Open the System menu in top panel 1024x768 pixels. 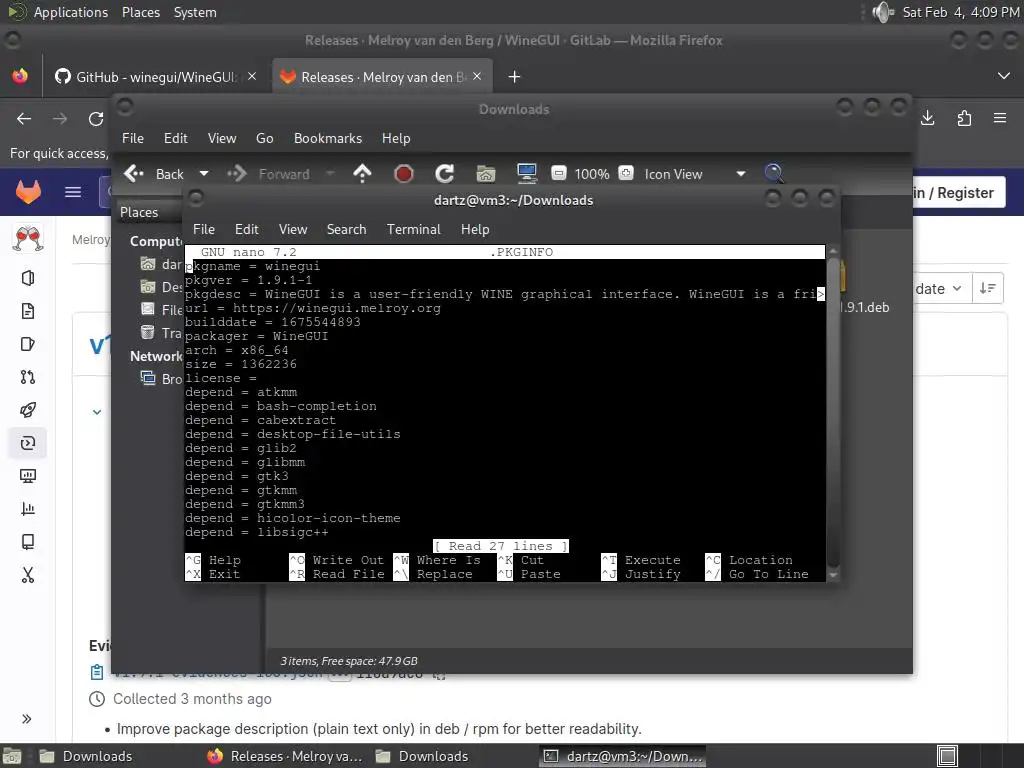point(195,12)
